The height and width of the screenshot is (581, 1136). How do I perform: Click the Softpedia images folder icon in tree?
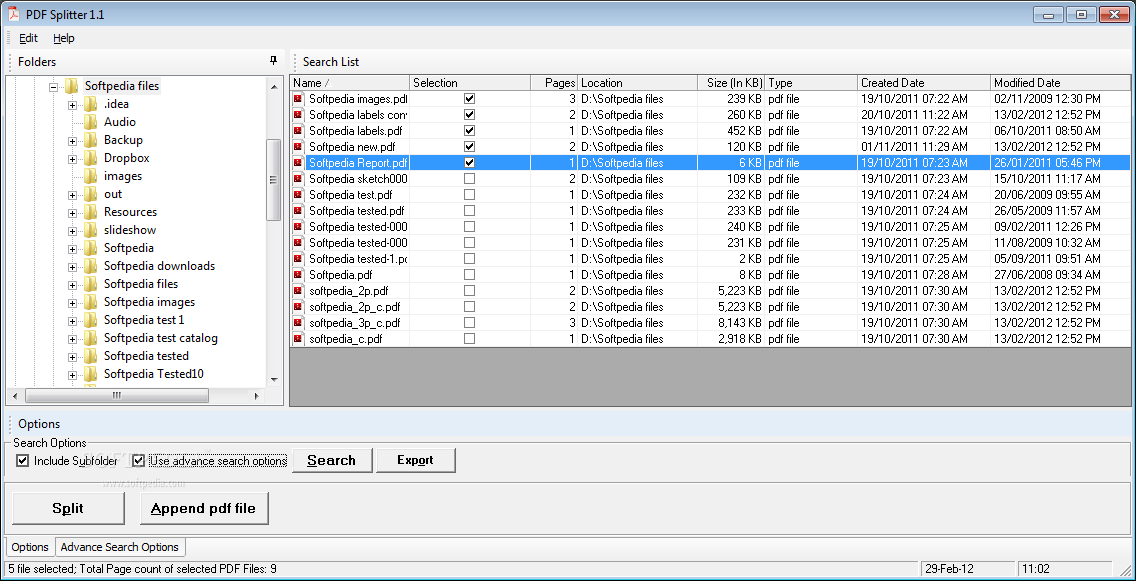pyautogui.click(x=91, y=301)
